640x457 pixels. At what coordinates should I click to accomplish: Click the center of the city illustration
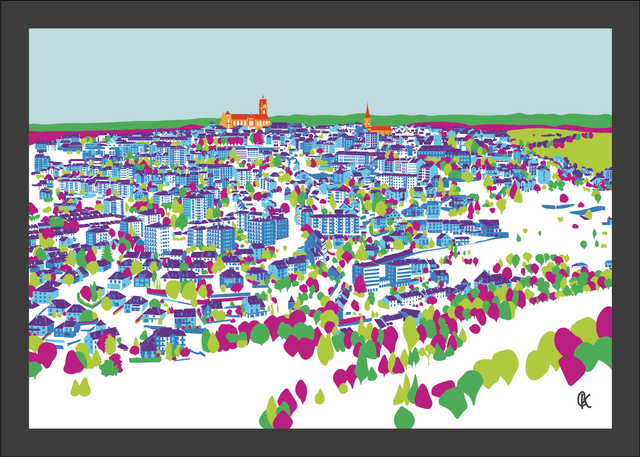[320, 228]
